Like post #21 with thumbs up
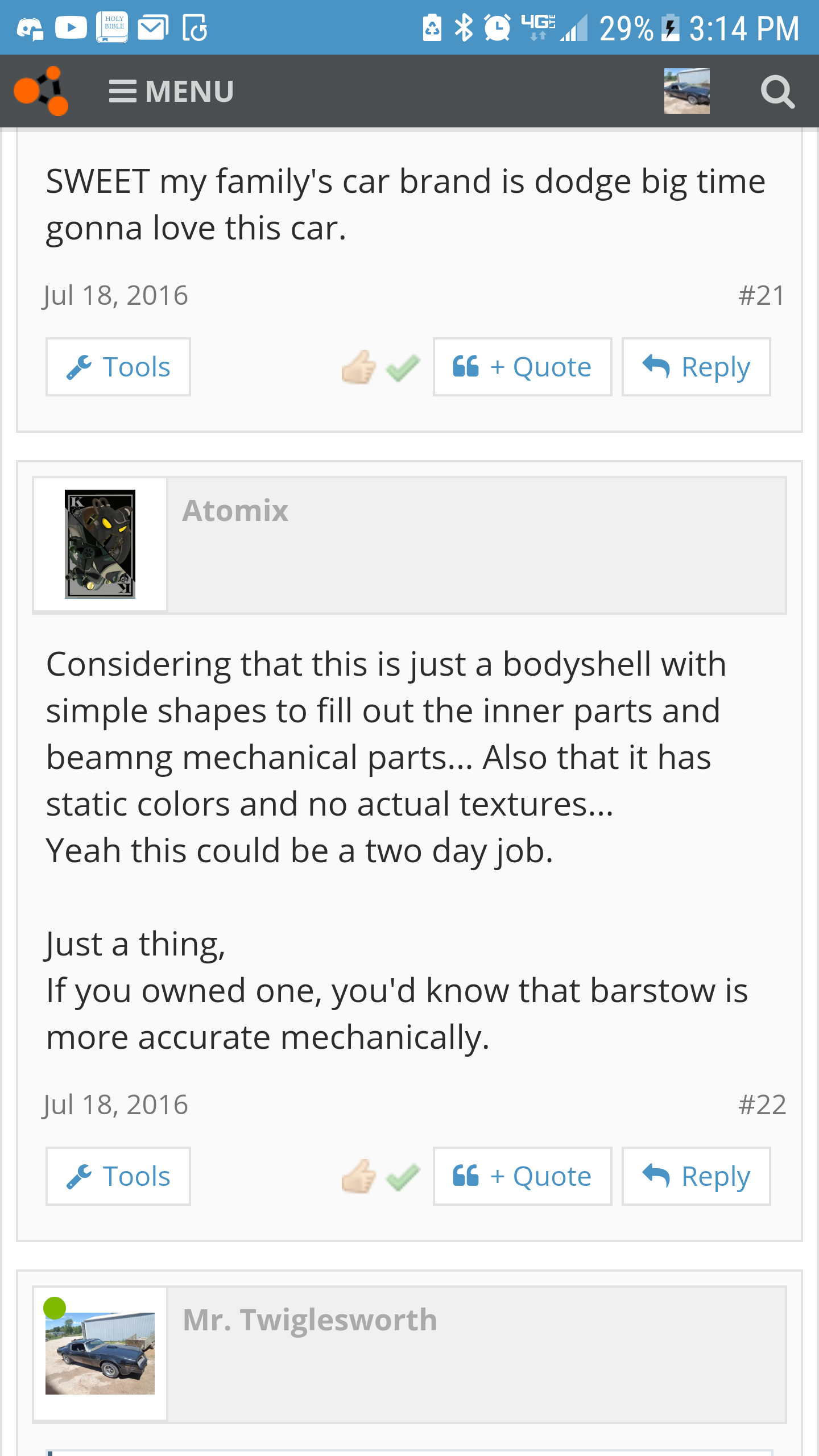The width and height of the screenshot is (819, 1456). click(359, 367)
